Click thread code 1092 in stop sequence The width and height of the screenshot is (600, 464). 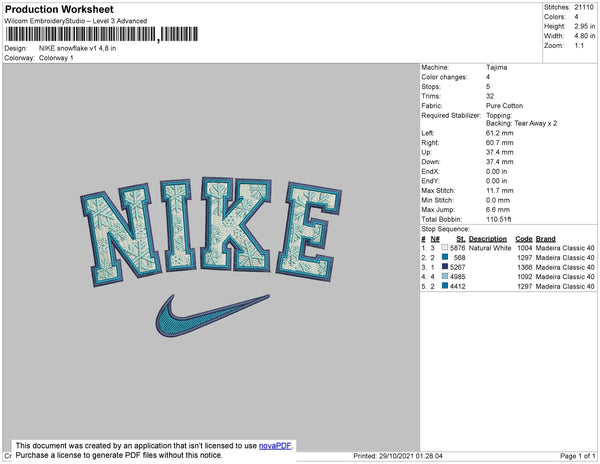[524, 277]
